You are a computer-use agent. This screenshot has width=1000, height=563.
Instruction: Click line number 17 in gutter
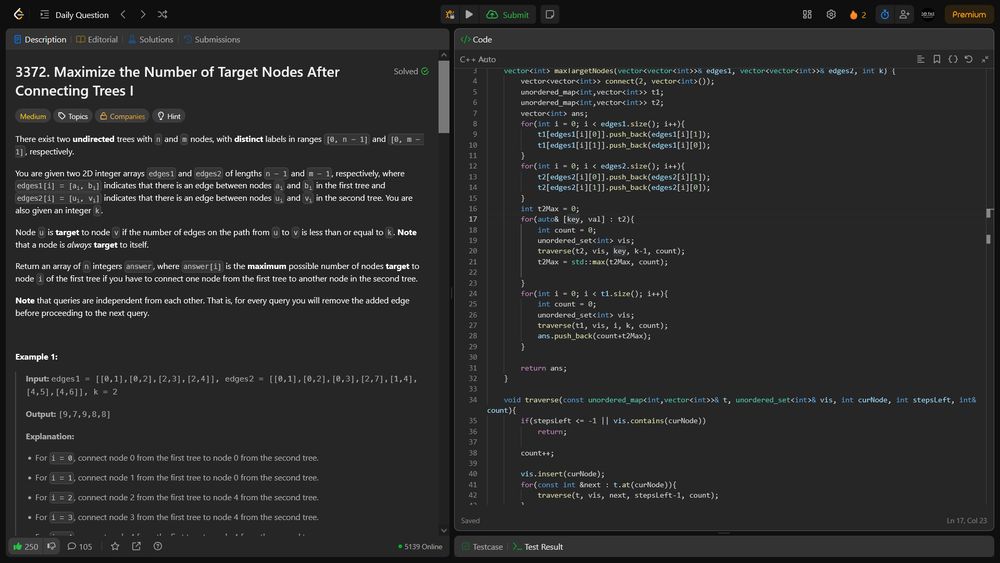pos(473,219)
